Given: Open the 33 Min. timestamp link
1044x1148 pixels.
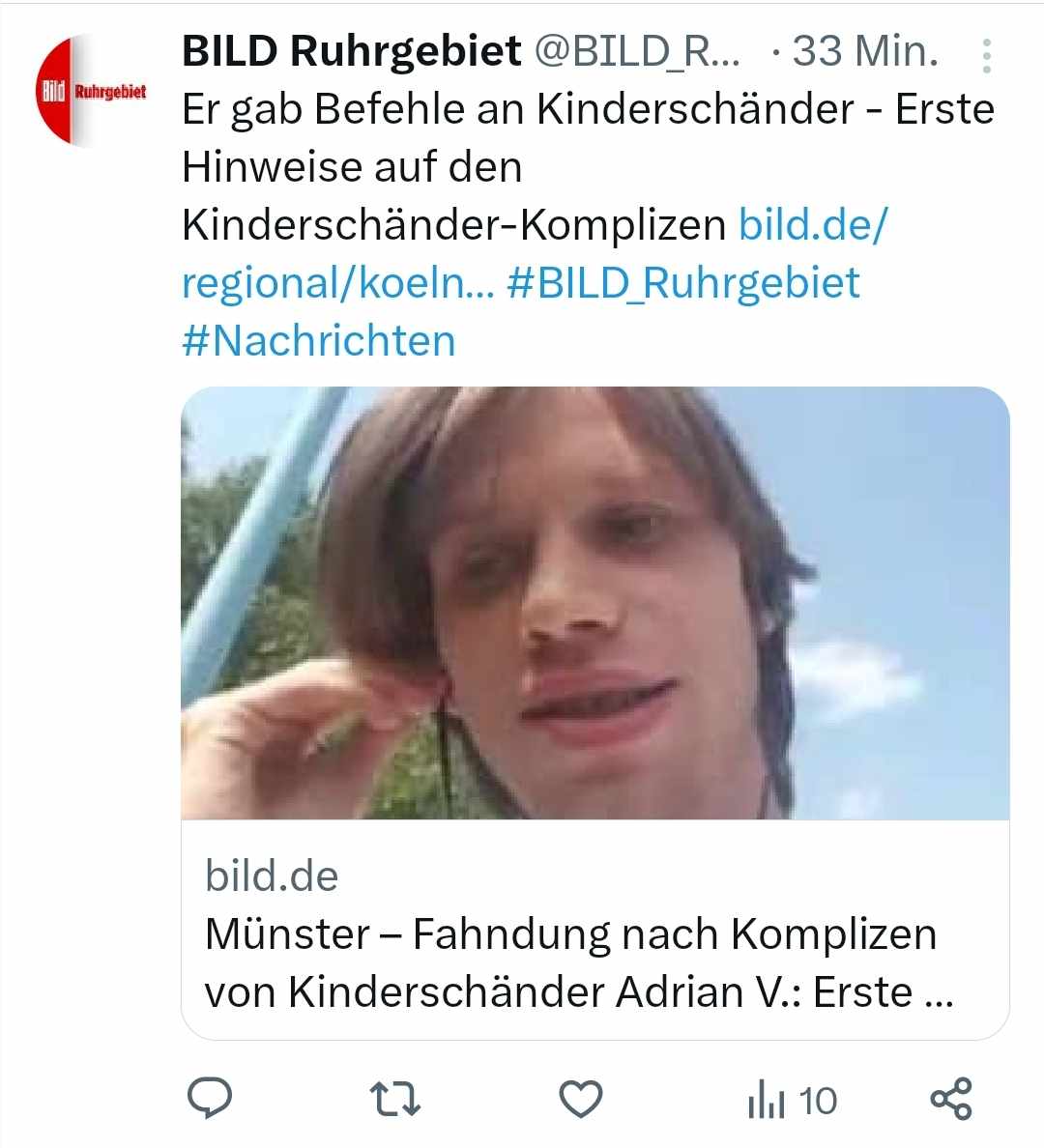Looking at the screenshot, I should tap(865, 51).
